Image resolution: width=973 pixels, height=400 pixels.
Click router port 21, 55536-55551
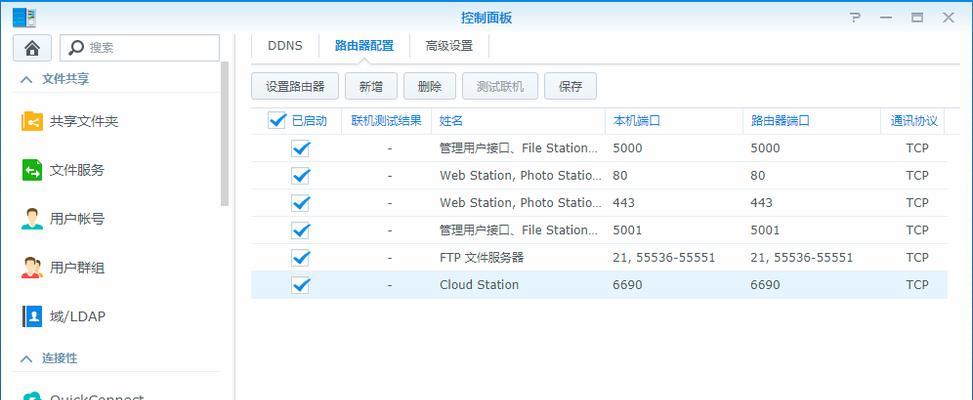802,257
